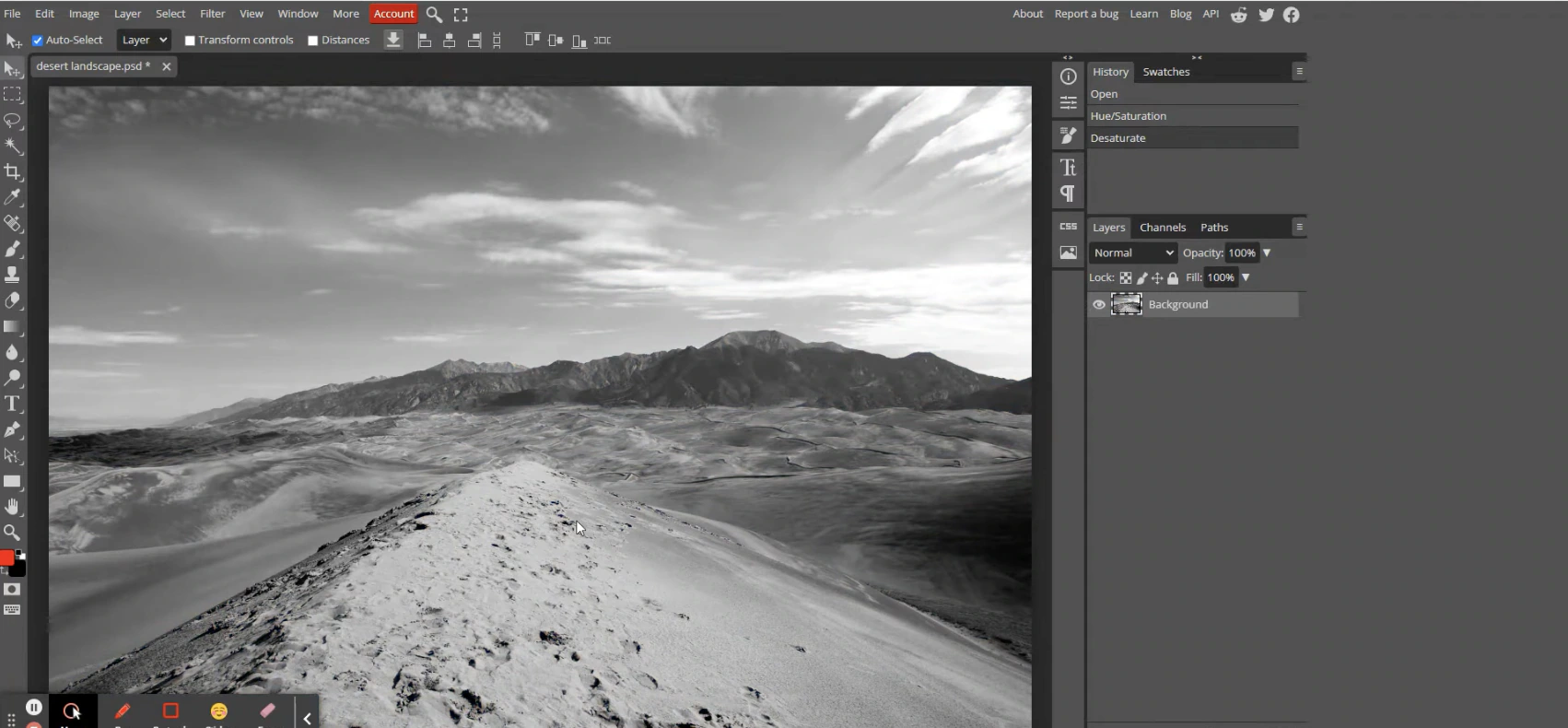Screen dimensions: 1568x728
Task: Toggle Quick Mask mode
Action: click(12, 589)
